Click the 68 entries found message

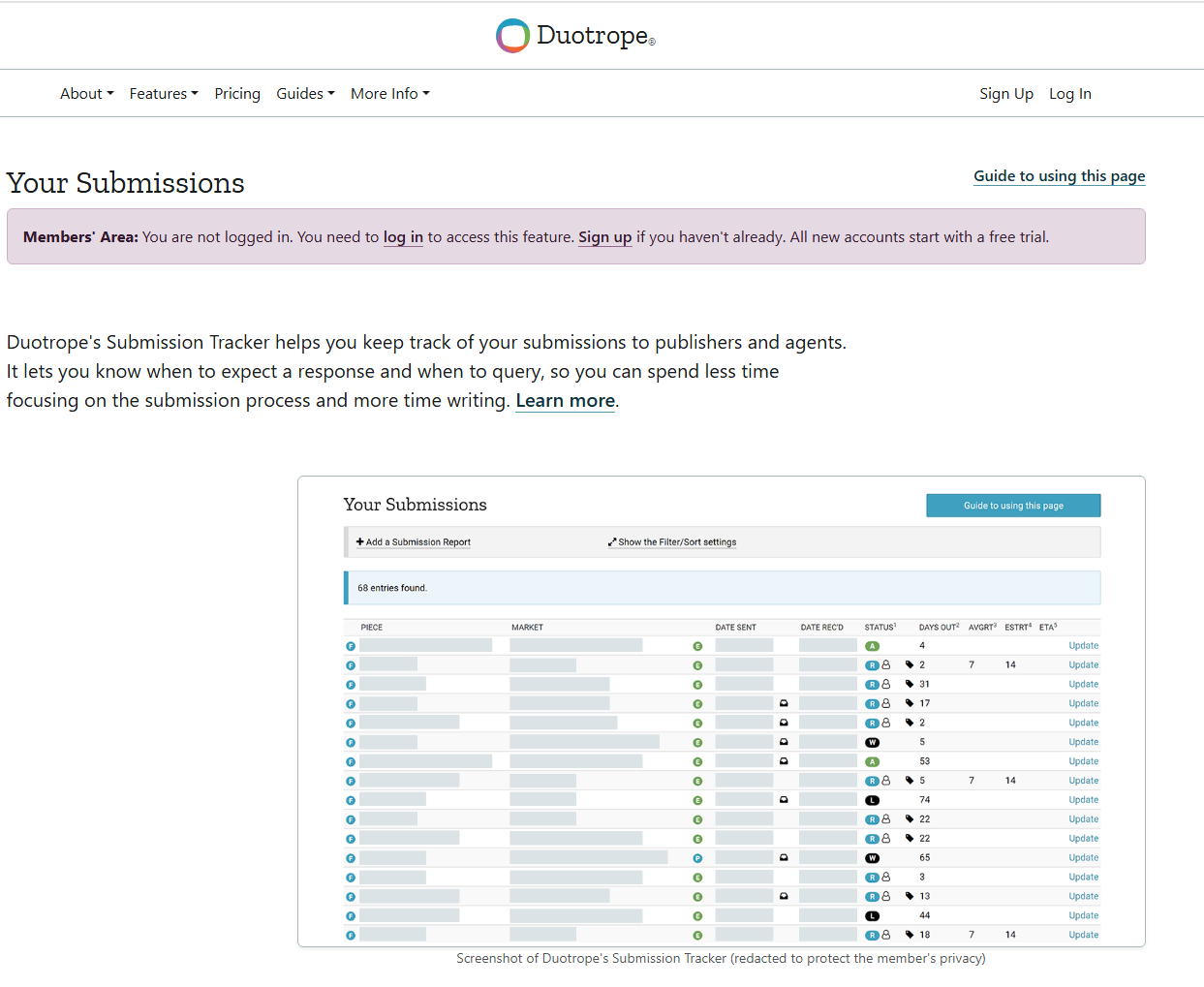coord(392,588)
